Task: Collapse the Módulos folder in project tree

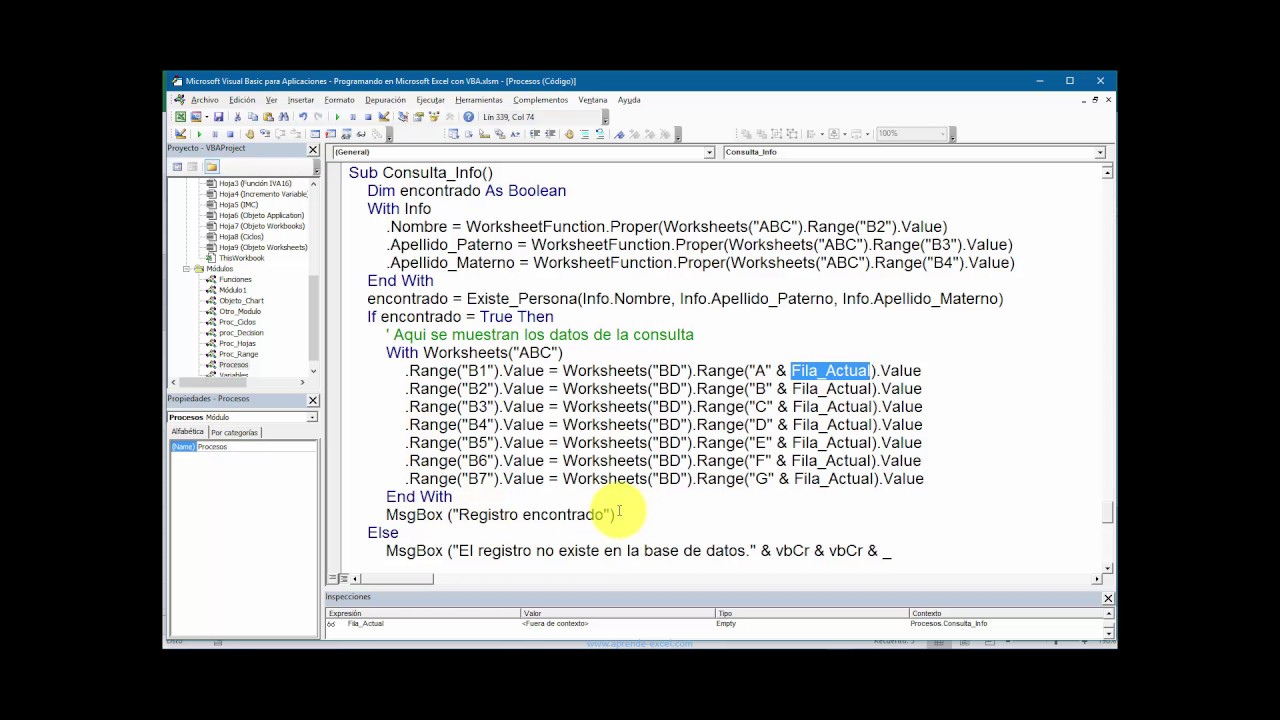Action: click(x=186, y=269)
